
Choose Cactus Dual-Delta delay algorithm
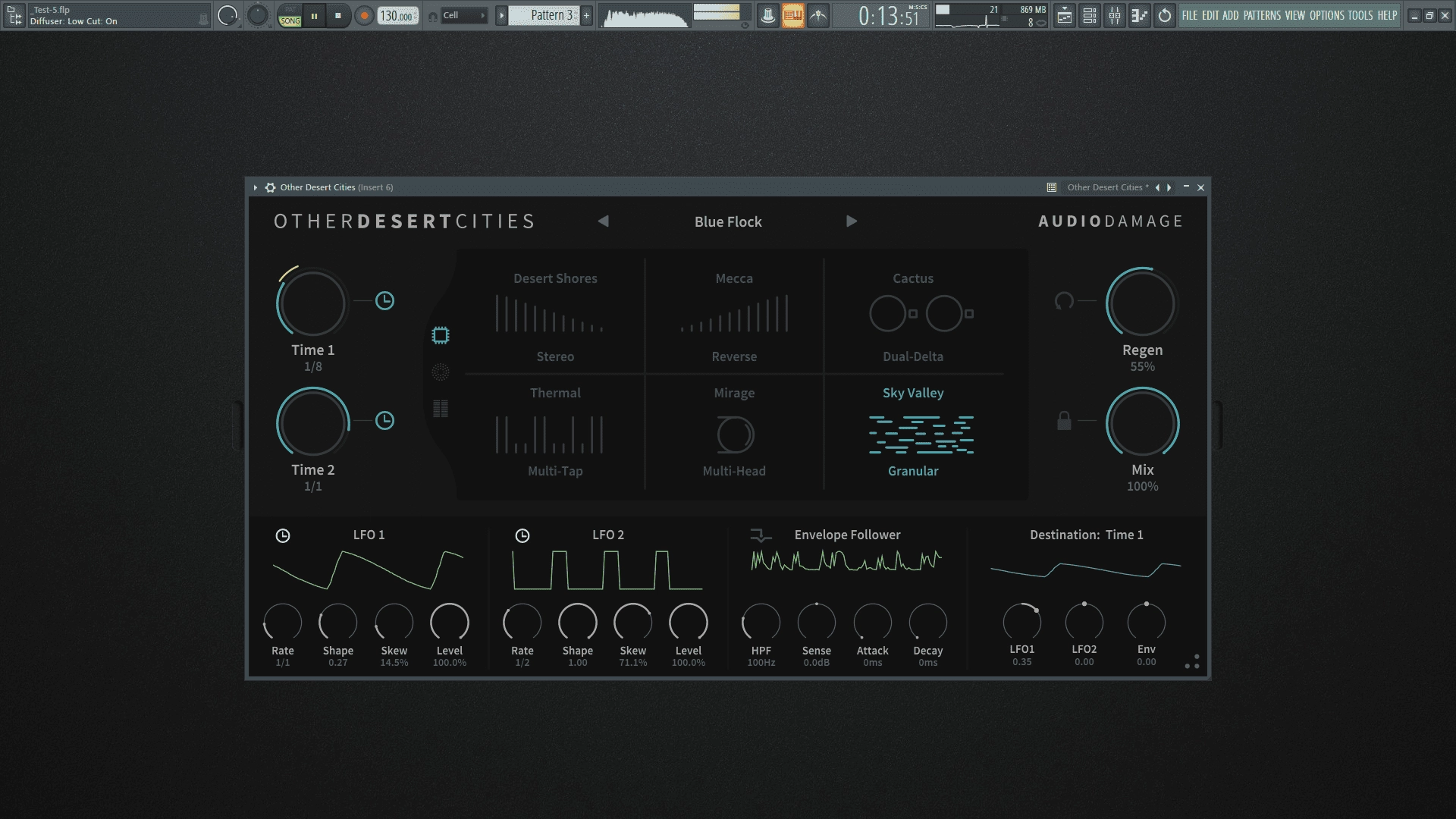[913, 317]
